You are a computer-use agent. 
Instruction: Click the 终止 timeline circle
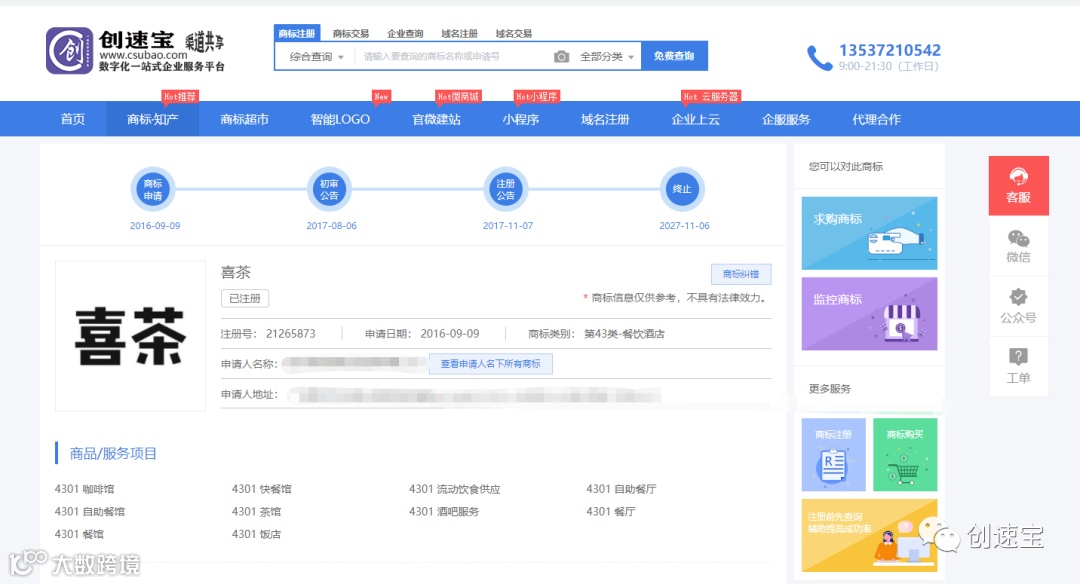tap(682, 189)
